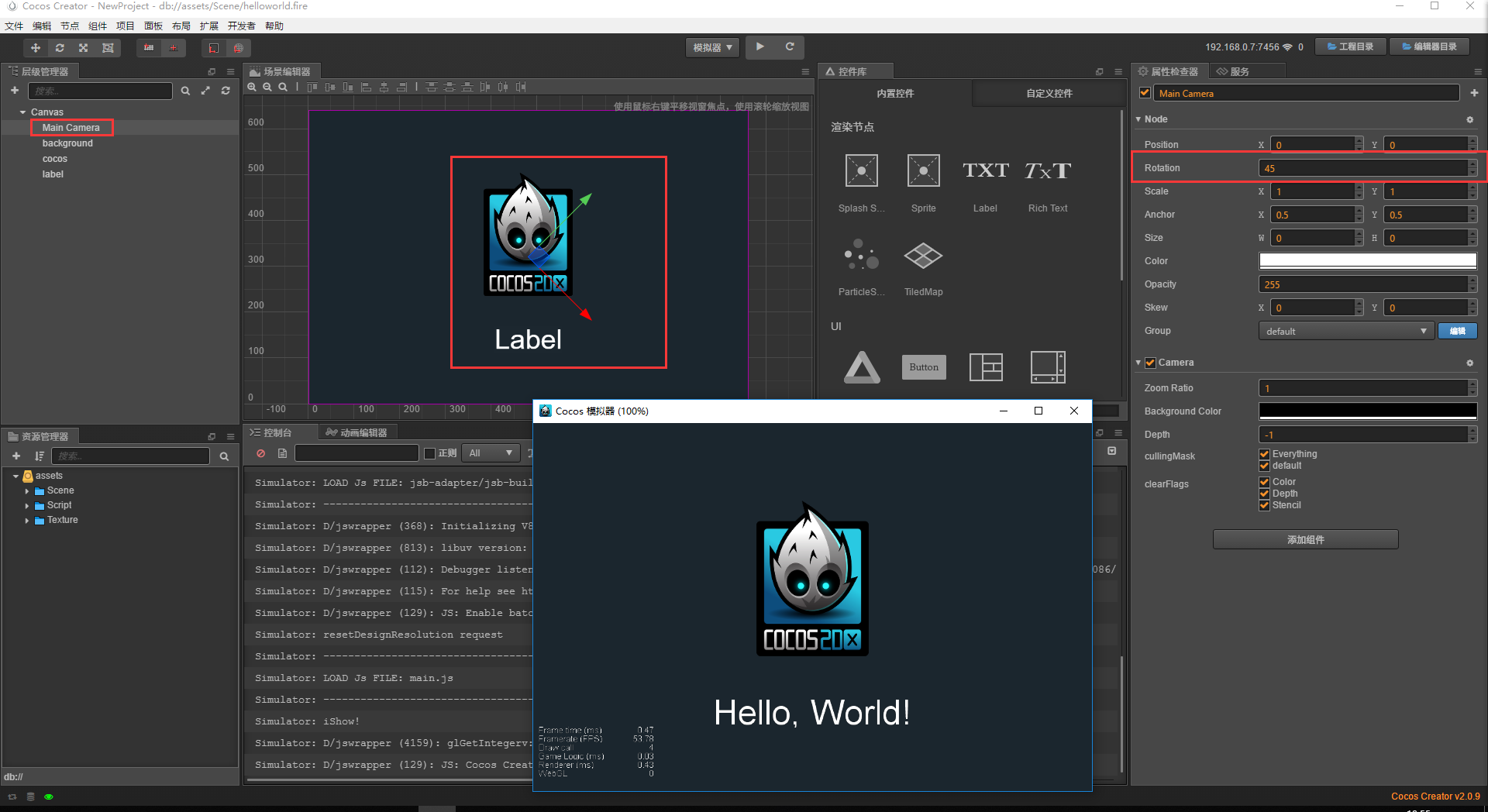Screen dimensions: 1488x812
Task: Open the 工程目录 project folder
Action: pyautogui.click(x=1351, y=46)
